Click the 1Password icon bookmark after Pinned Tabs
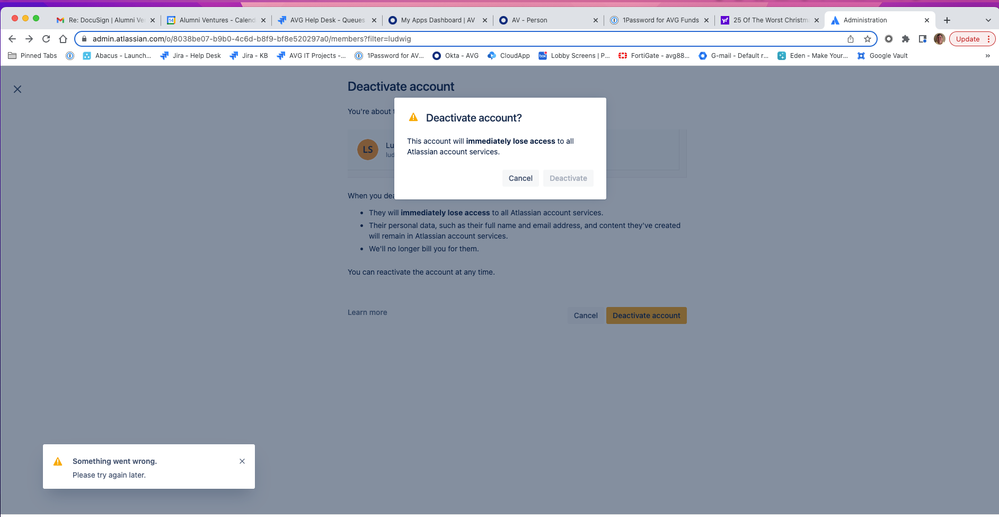Image resolution: width=999 pixels, height=517 pixels. click(x=70, y=55)
